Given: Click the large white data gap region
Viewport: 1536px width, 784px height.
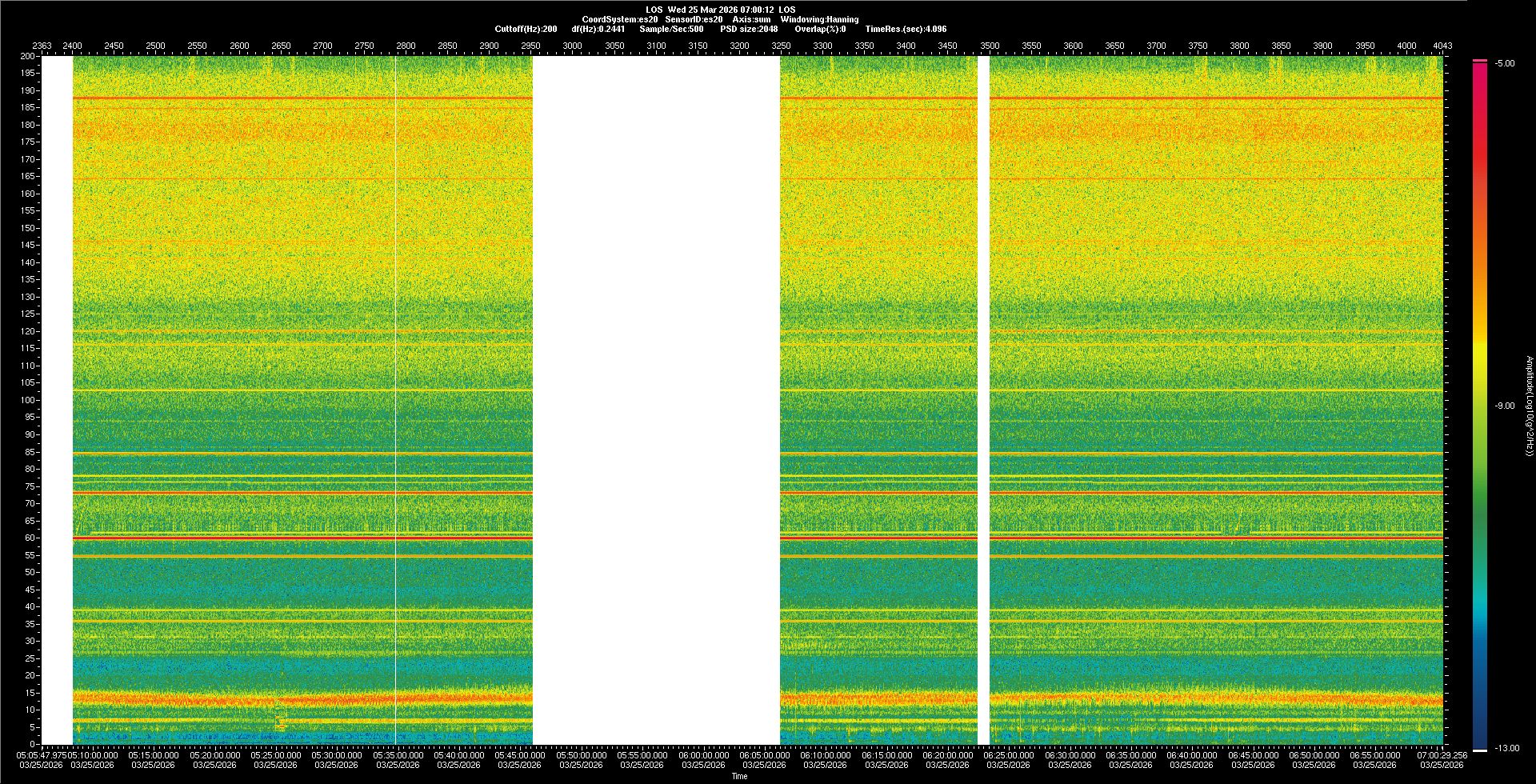Looking at the screenshot, I should pyautogui.click(x=656, y=400).
